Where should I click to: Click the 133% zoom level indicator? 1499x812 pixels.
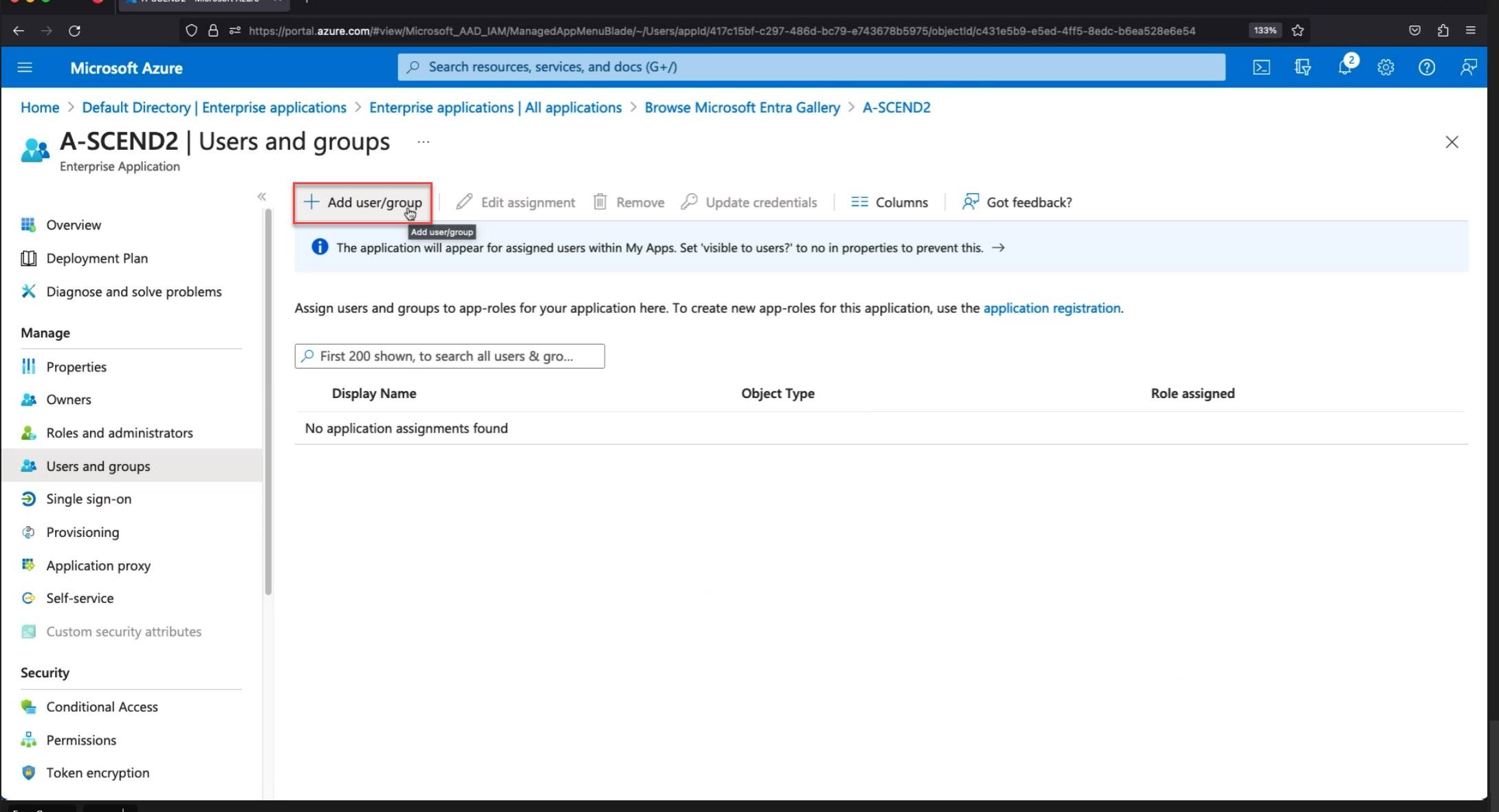coord(1265,30)
